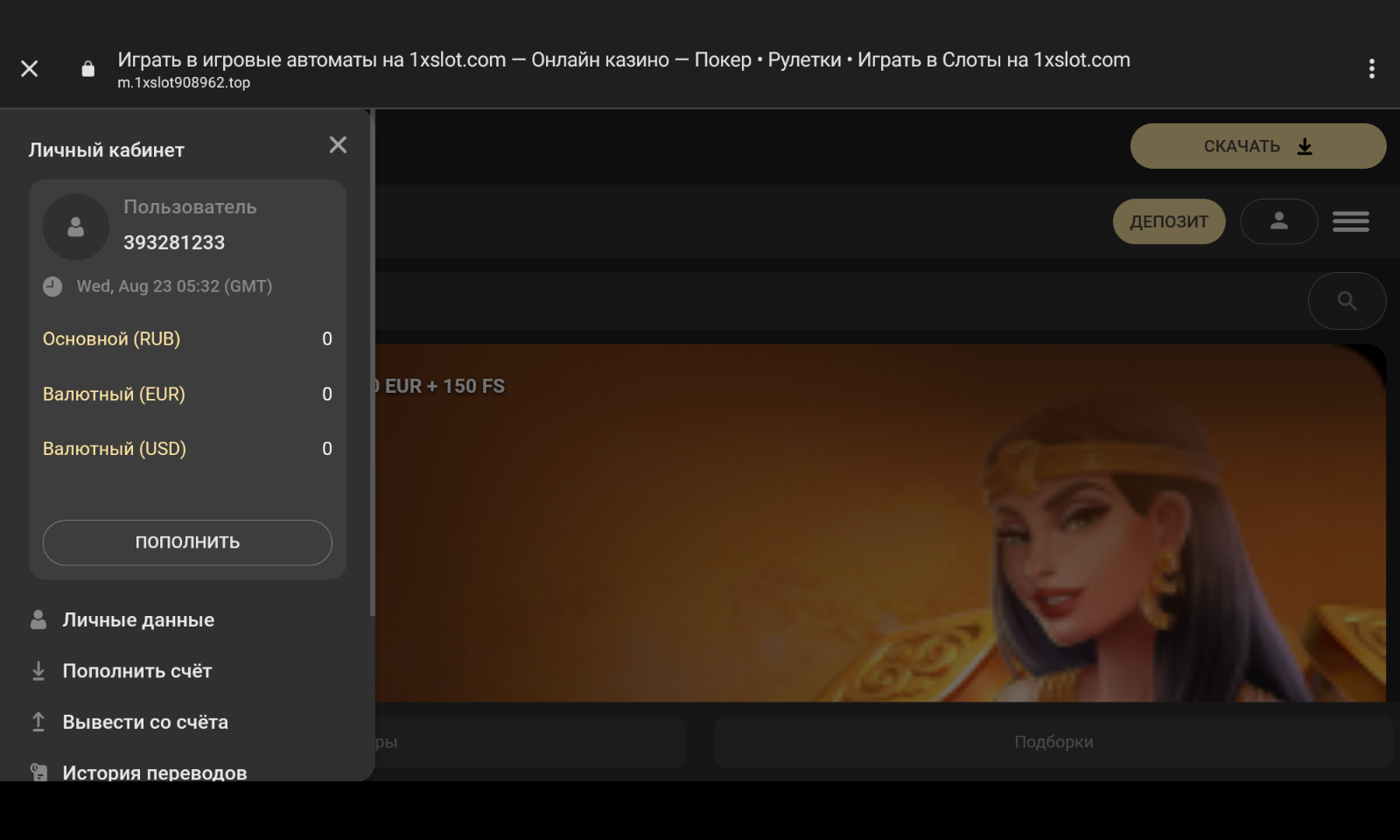Click the user ID 393281233

[x=174, y=242]
